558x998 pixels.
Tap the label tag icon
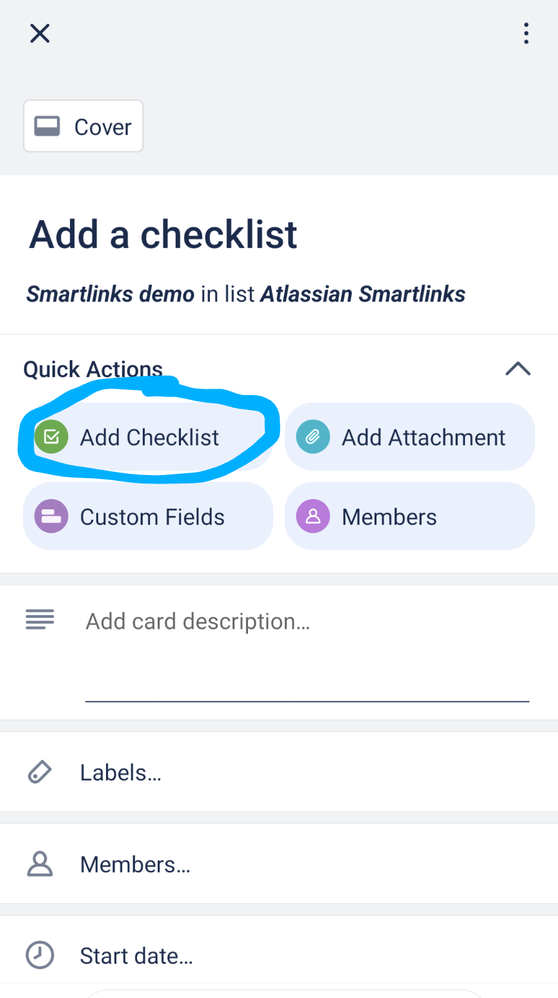[39, 772]
